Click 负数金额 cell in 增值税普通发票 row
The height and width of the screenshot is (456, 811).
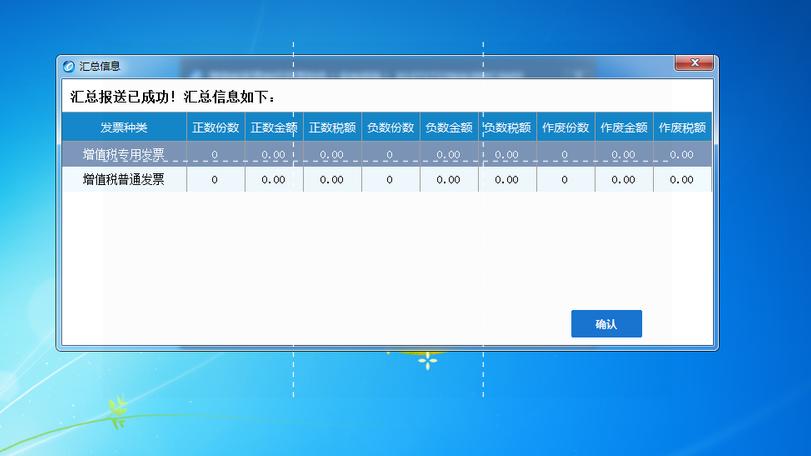pyautogui.click(x=449, y=179)
